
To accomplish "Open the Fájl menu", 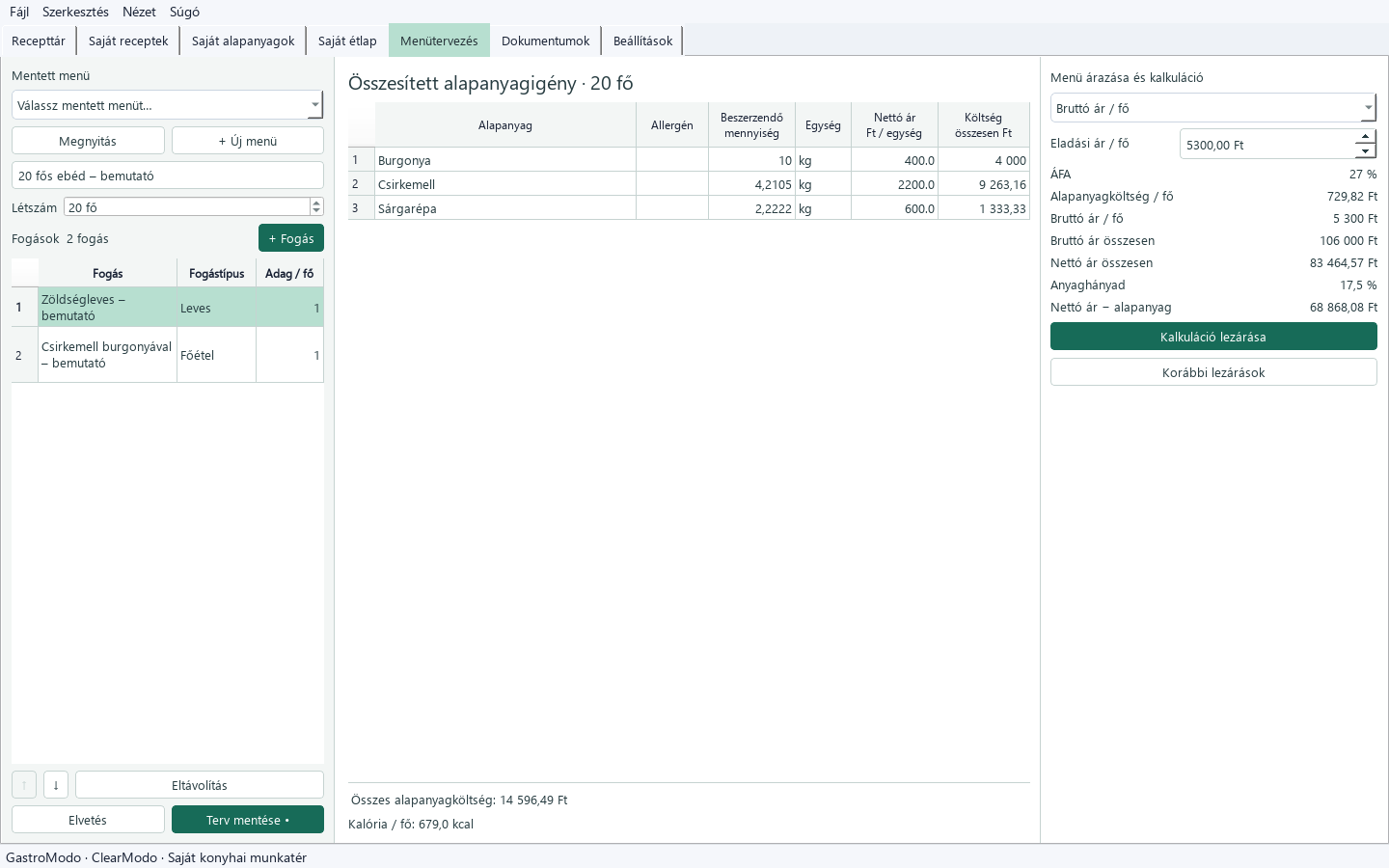I will point(19,12).
